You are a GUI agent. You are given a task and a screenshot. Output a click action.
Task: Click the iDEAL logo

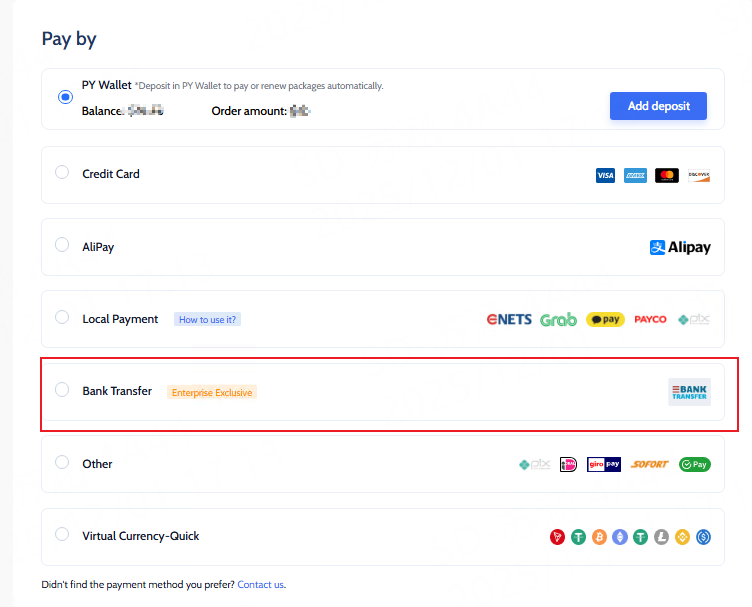click(x=568, y=464)
